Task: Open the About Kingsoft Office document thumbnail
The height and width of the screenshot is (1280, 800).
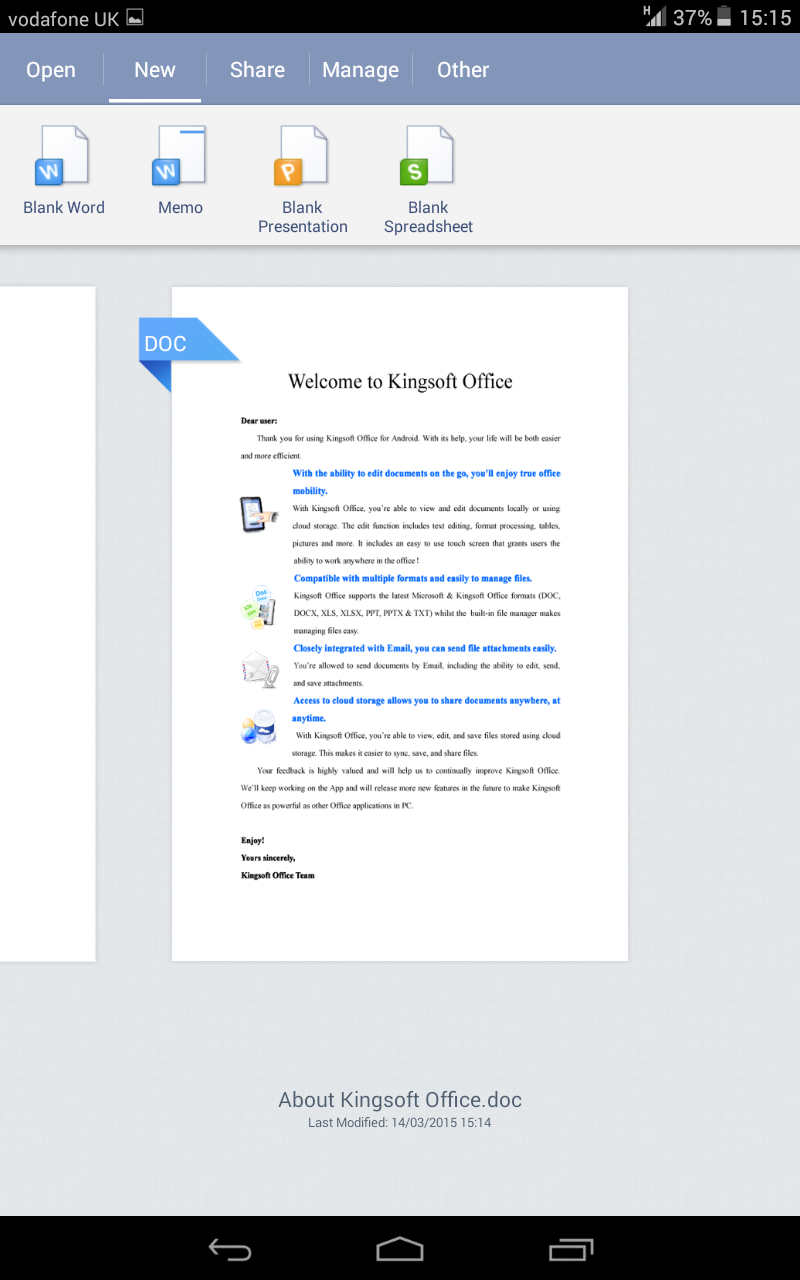Action: point(400,624)
